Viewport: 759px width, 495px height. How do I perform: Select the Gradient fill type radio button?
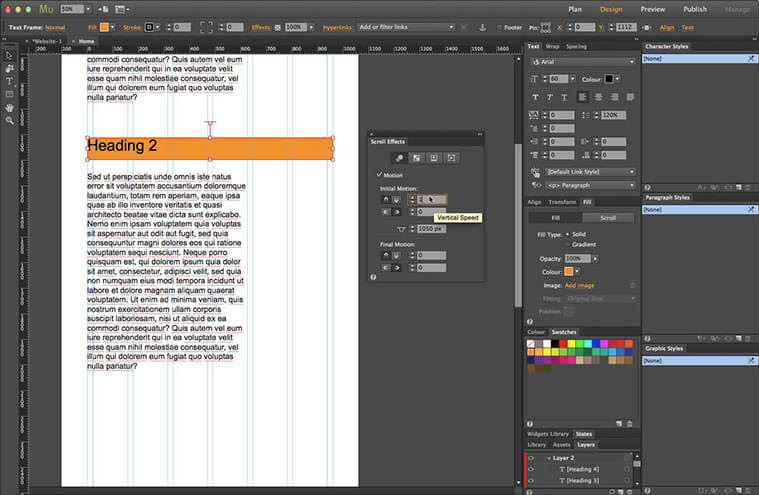[x=569, y=243]
